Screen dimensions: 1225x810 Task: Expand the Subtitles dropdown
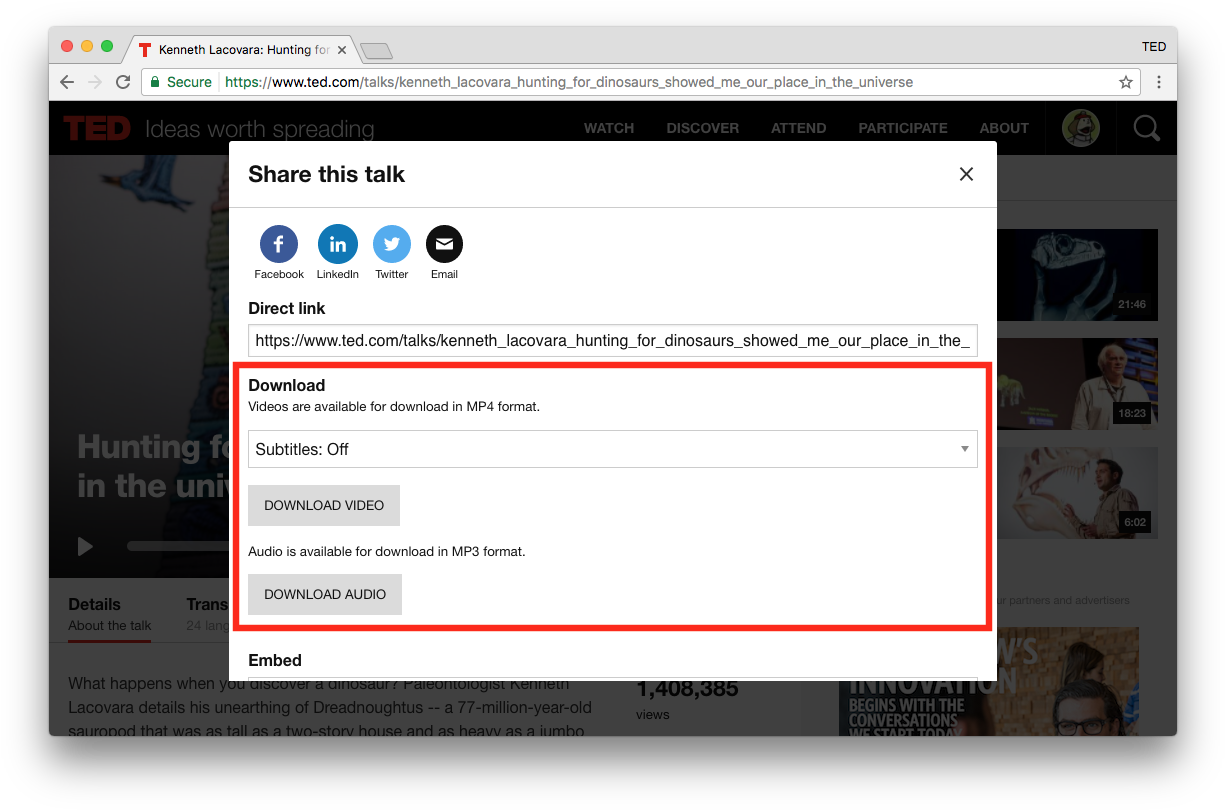tap(612, 449)
